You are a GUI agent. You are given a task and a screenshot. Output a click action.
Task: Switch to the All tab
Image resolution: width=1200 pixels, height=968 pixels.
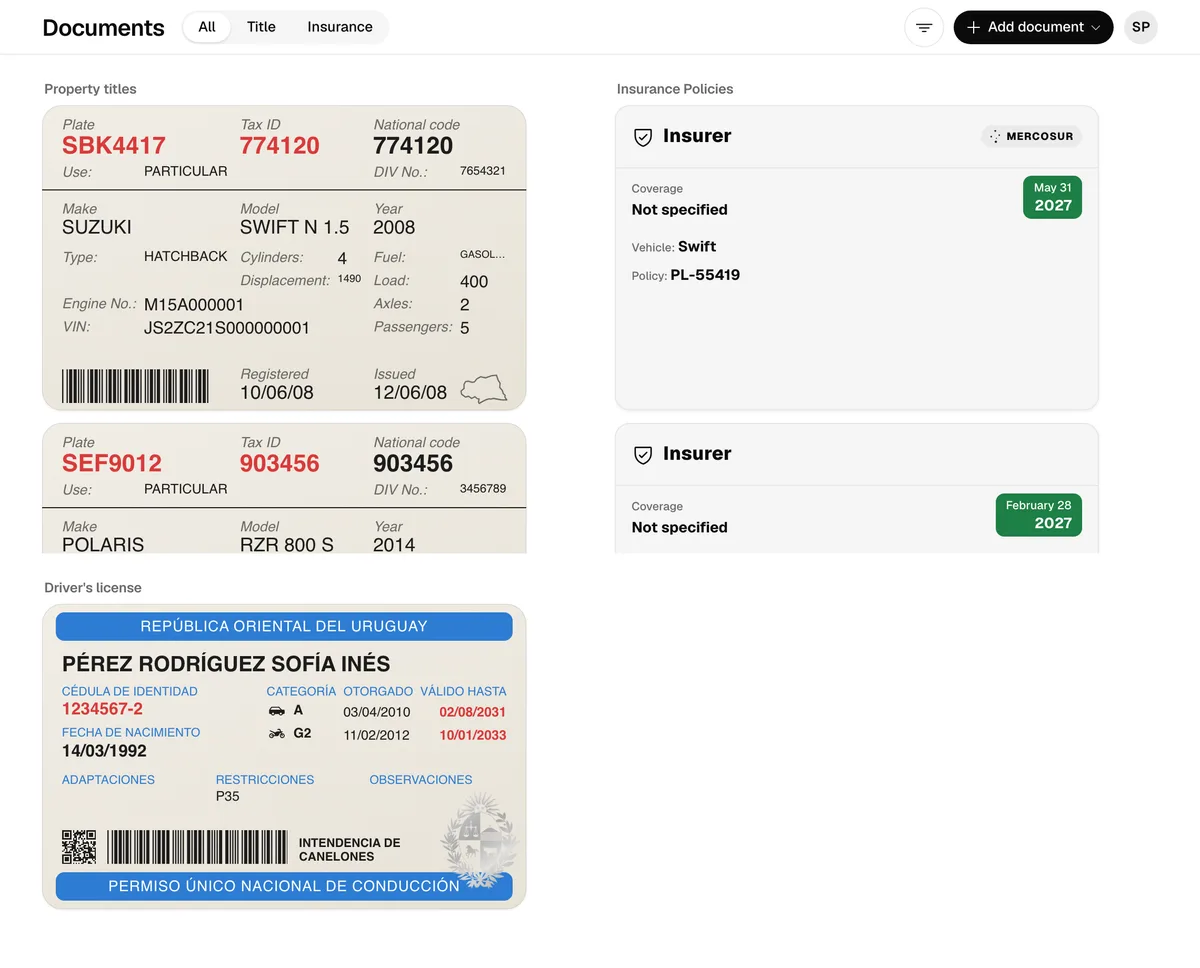point(207,27)
